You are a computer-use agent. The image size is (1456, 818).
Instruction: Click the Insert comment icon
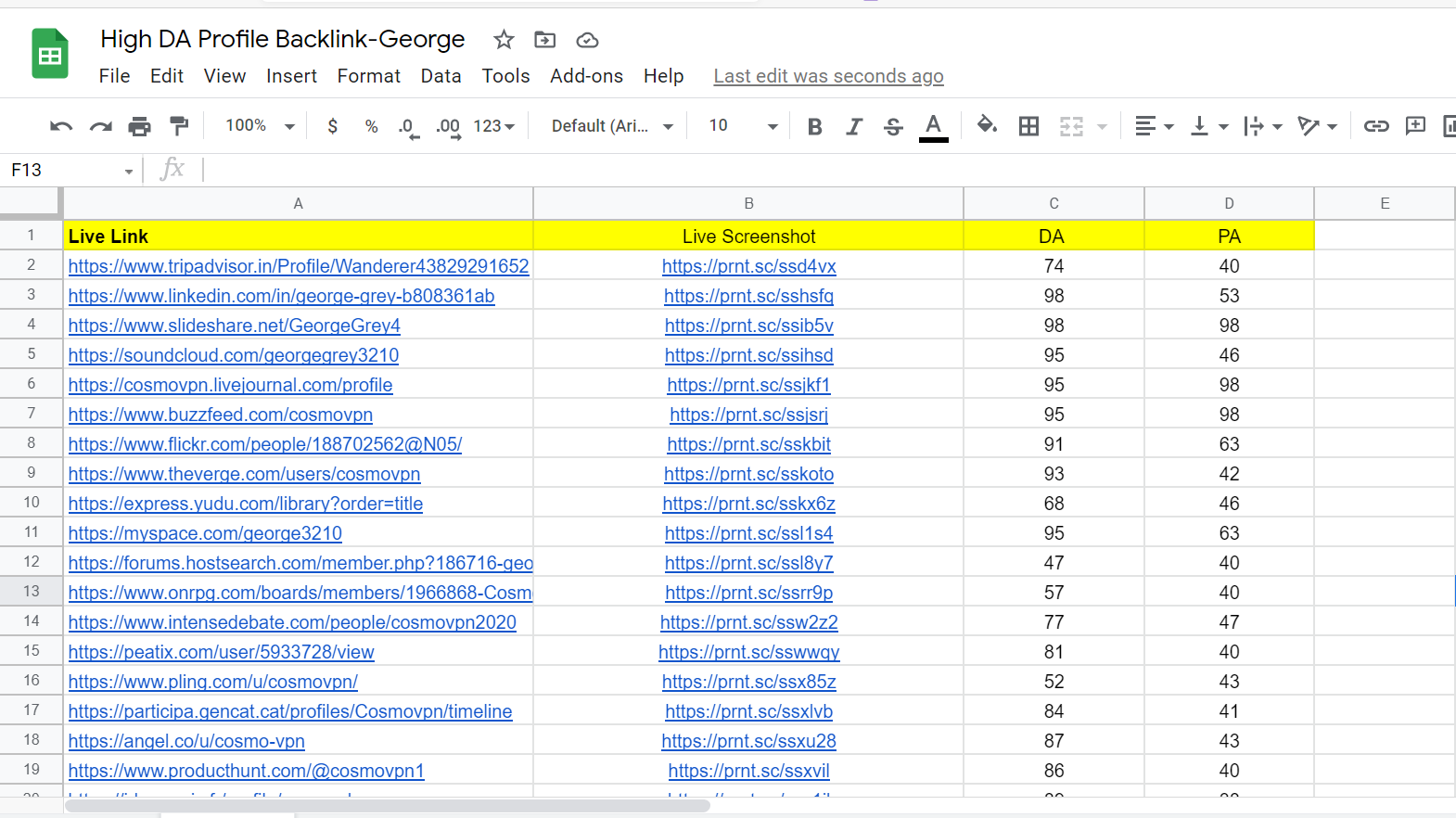click(x=1415, y=126)
